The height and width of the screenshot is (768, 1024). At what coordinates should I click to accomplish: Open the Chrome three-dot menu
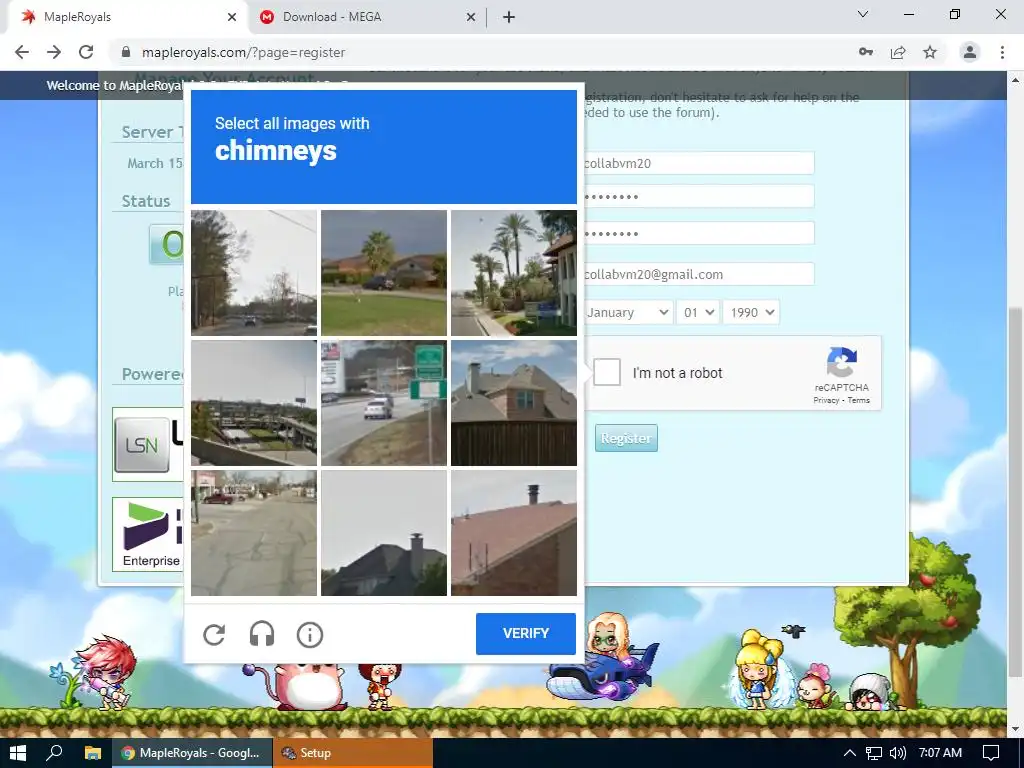tap(1002, 52)
